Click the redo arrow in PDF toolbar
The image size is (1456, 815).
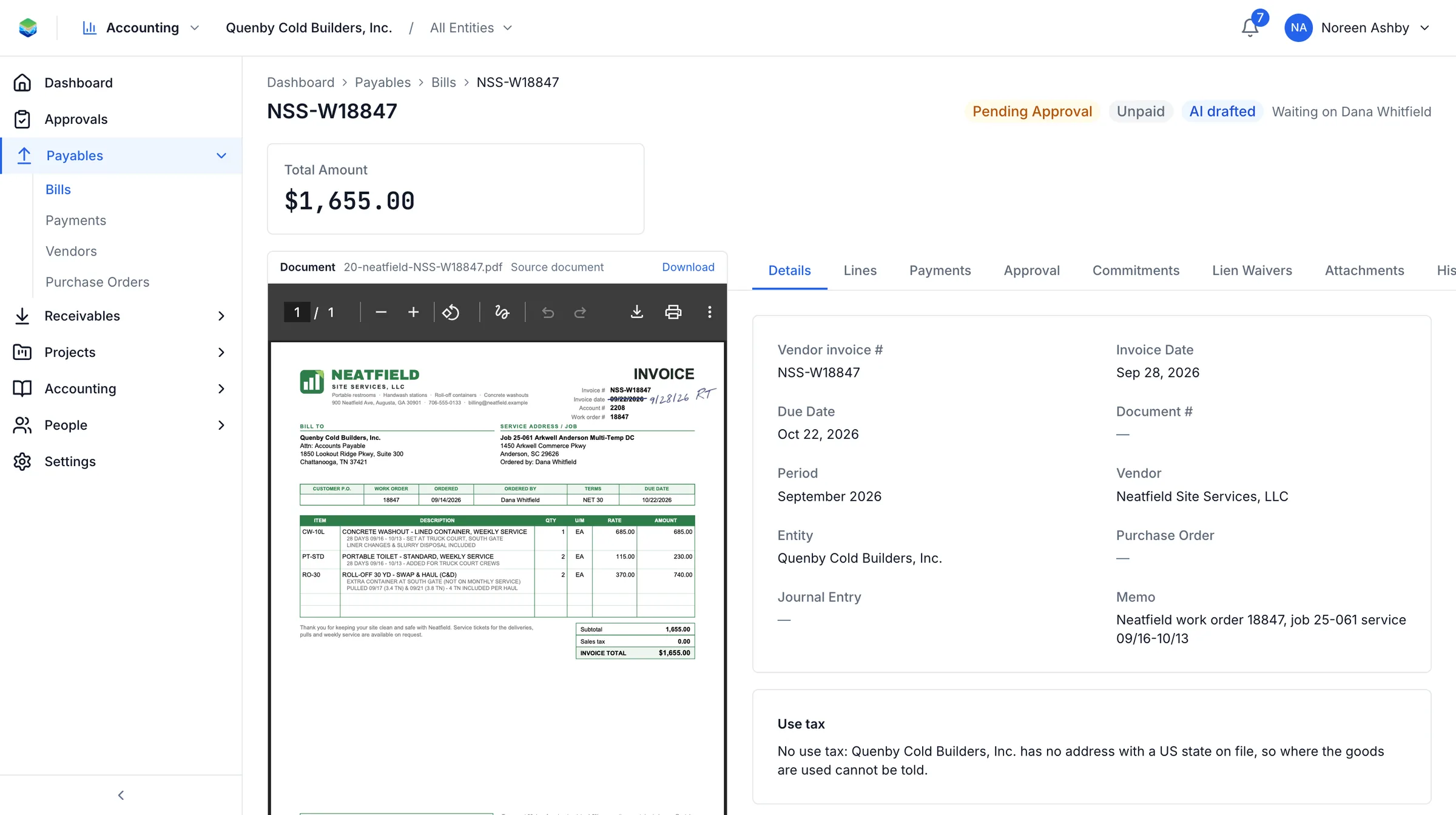pos(580,312)
